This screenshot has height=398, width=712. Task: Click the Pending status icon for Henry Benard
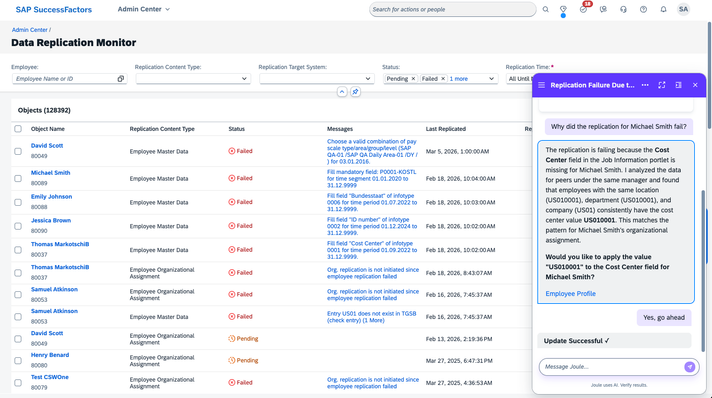pyautogui.click(x=232, y=360)
